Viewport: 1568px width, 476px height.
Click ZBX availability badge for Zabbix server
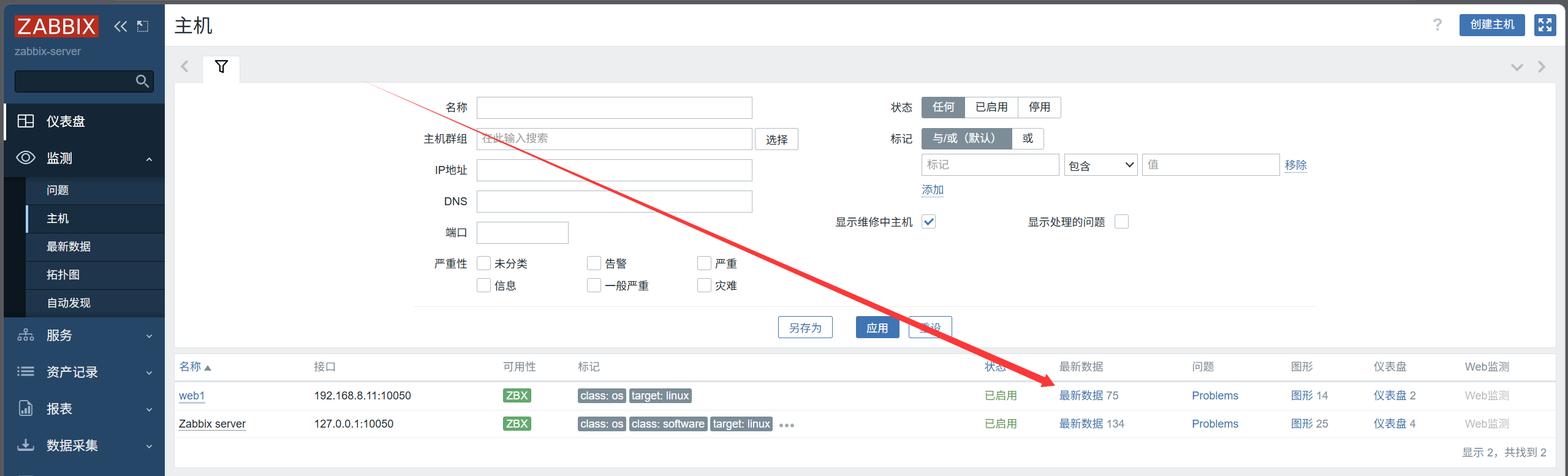517,423
